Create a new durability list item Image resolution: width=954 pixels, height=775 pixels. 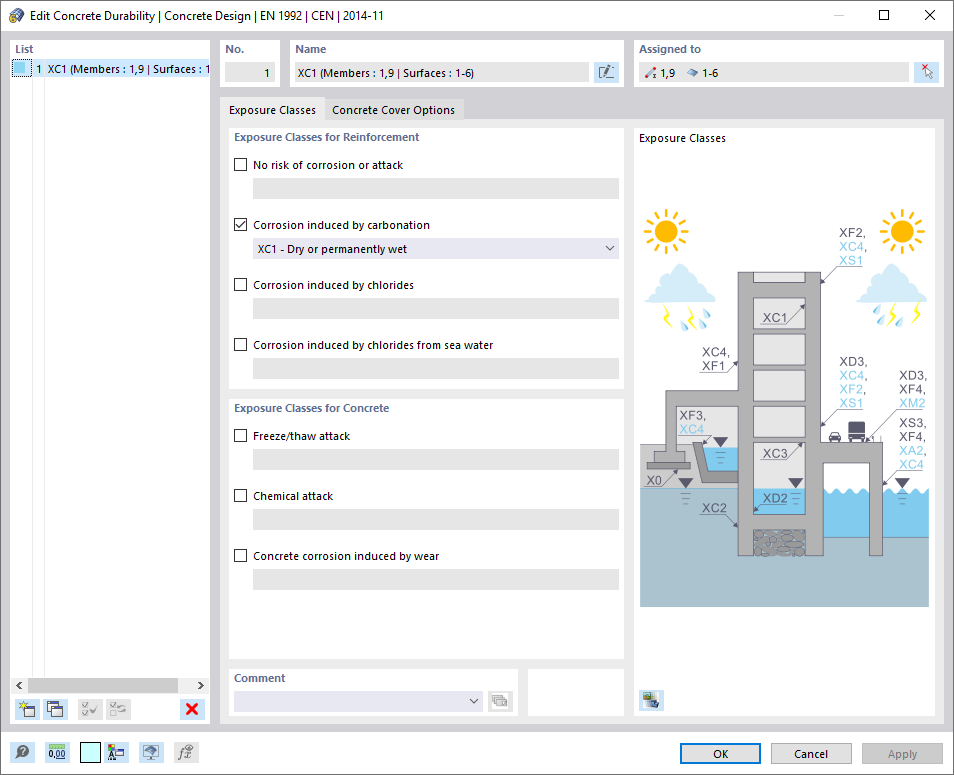click(x=27, y=709)
